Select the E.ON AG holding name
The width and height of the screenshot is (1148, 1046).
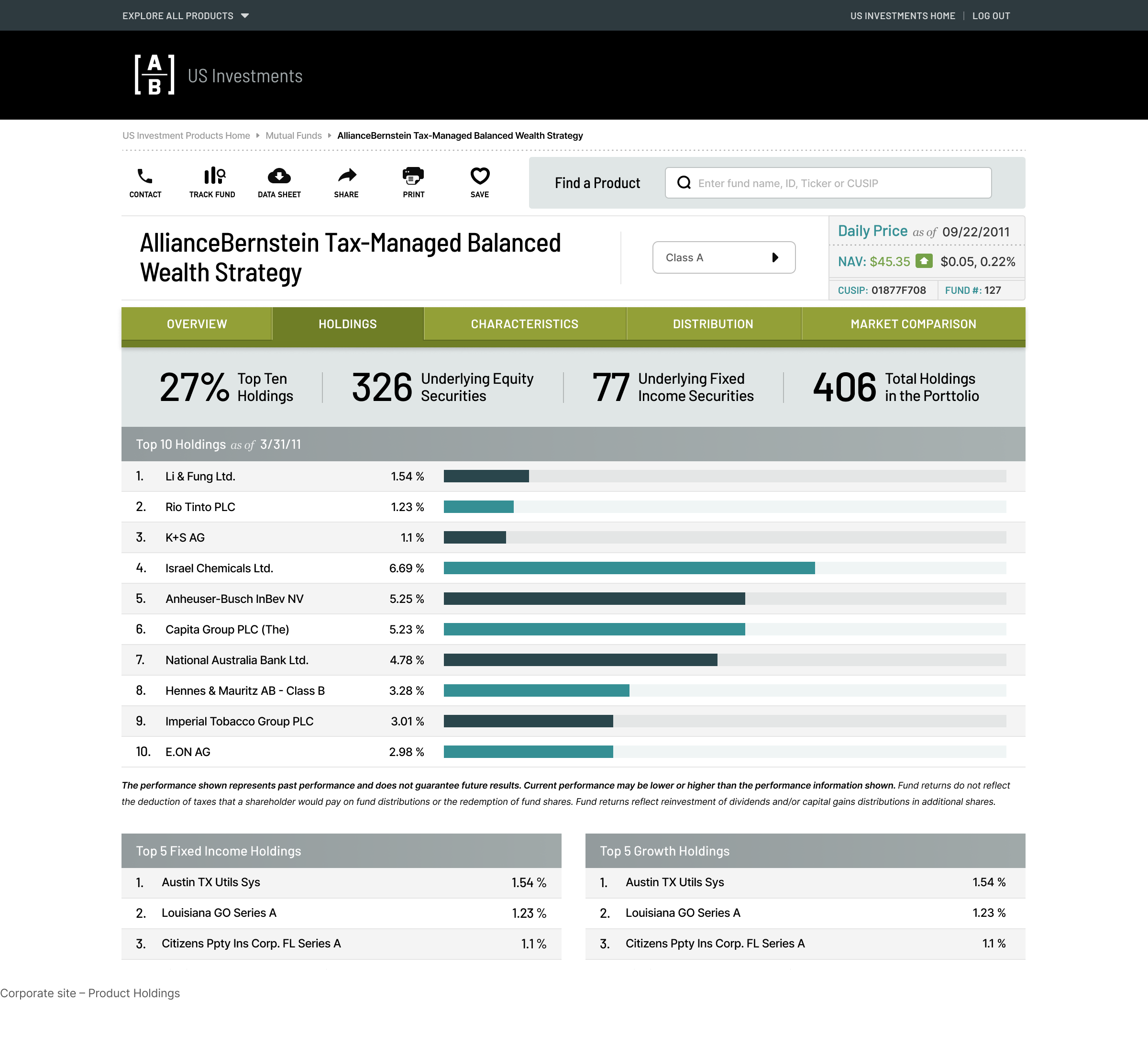tap(188, 752)
